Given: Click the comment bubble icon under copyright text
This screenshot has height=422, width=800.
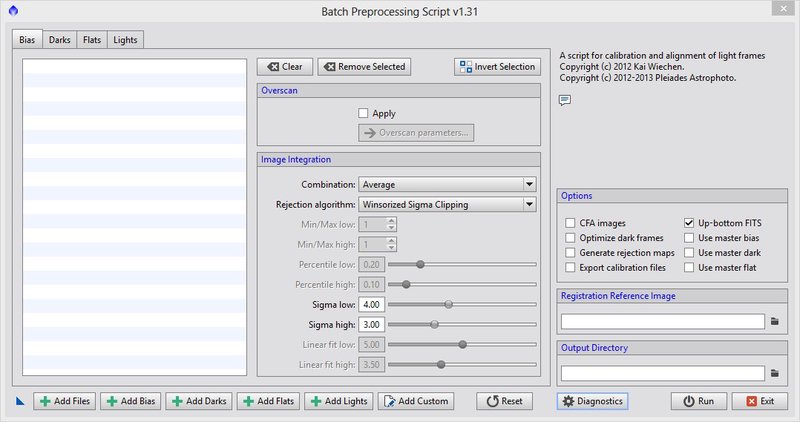Looking at the screenshot, I should point(564,100).
